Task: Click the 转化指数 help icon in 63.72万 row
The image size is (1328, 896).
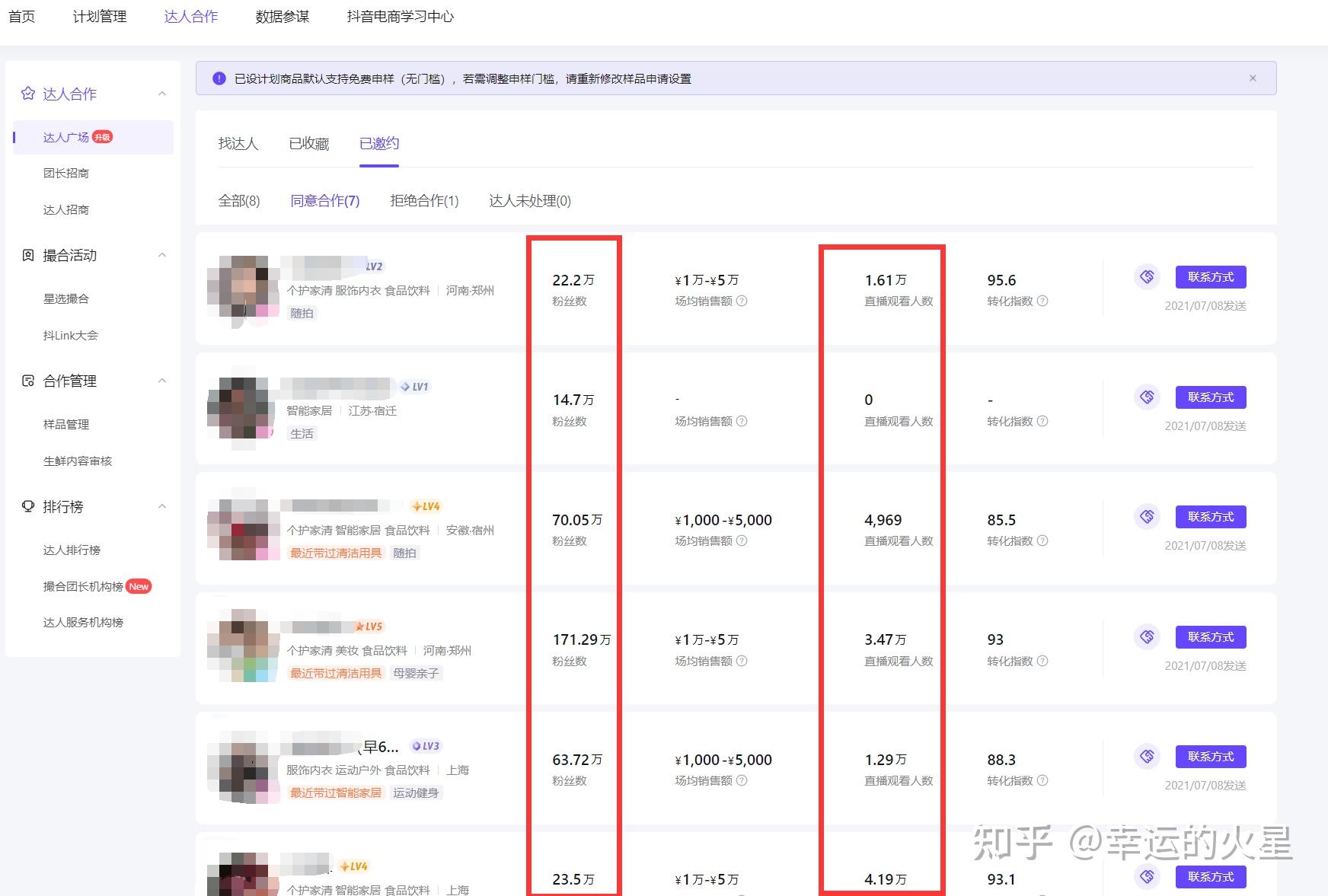Action: tap(1042, 780)
